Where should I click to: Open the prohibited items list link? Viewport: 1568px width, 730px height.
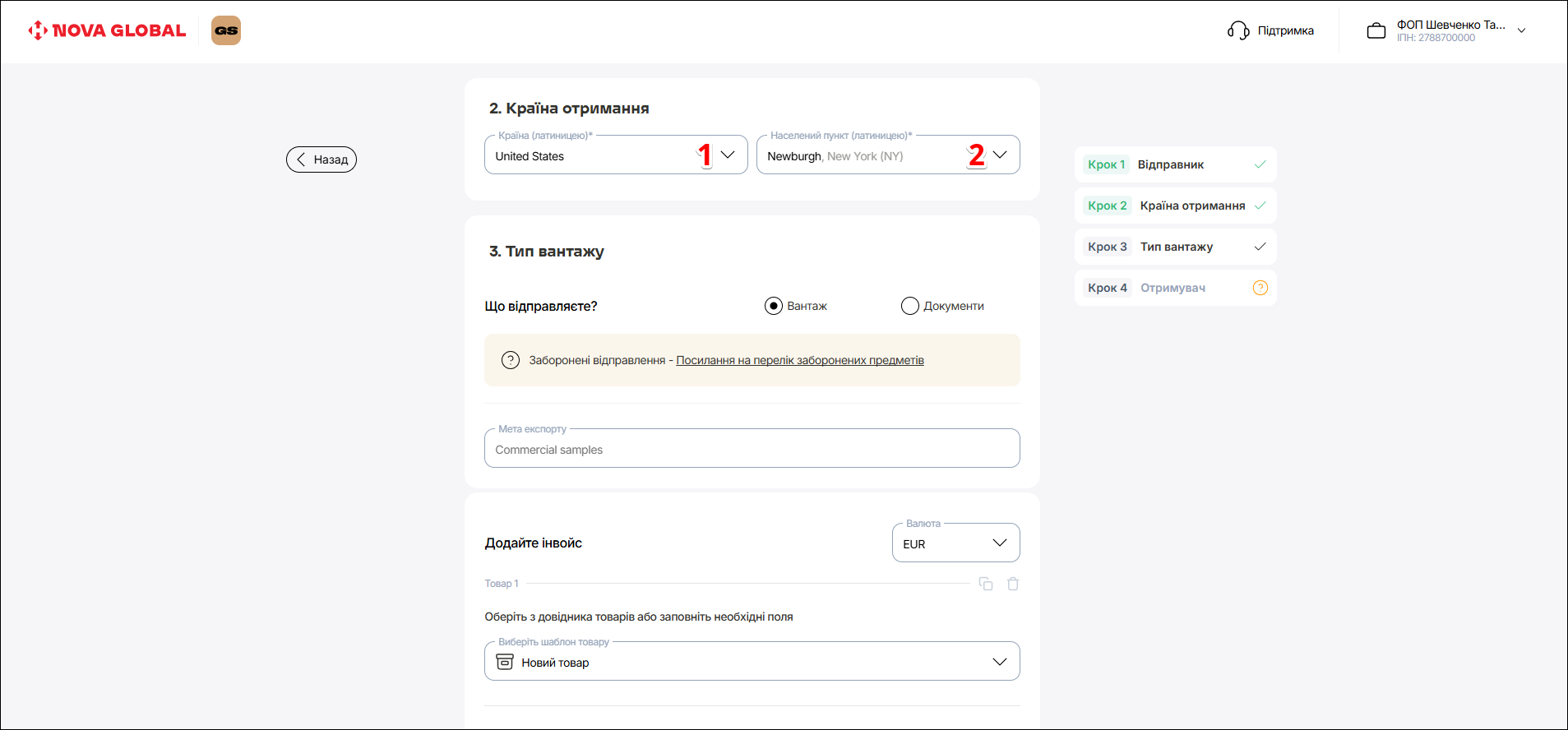click(x=799, y=360)
